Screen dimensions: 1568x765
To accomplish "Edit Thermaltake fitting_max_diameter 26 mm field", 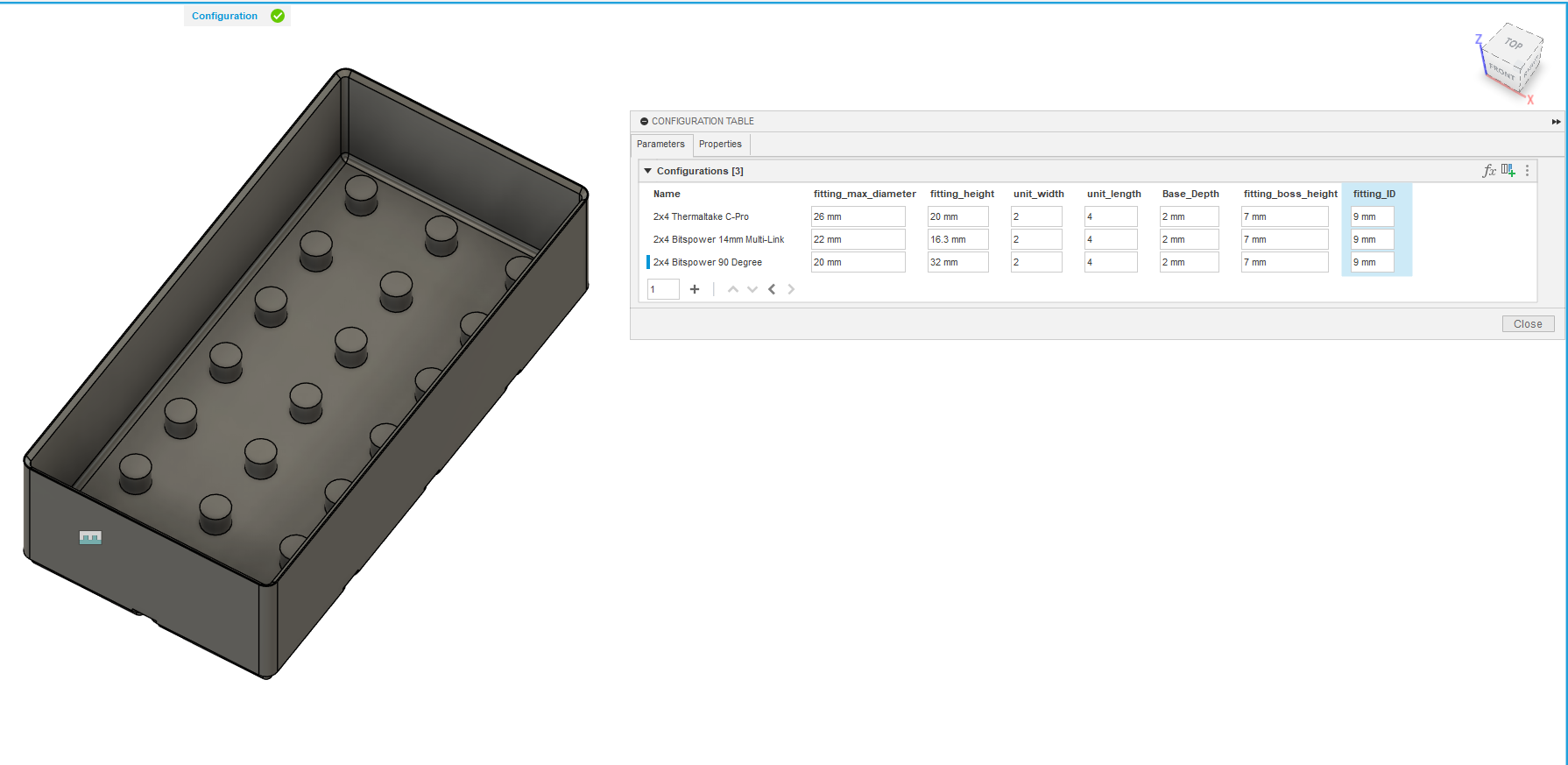I will (x=858, y=216).
